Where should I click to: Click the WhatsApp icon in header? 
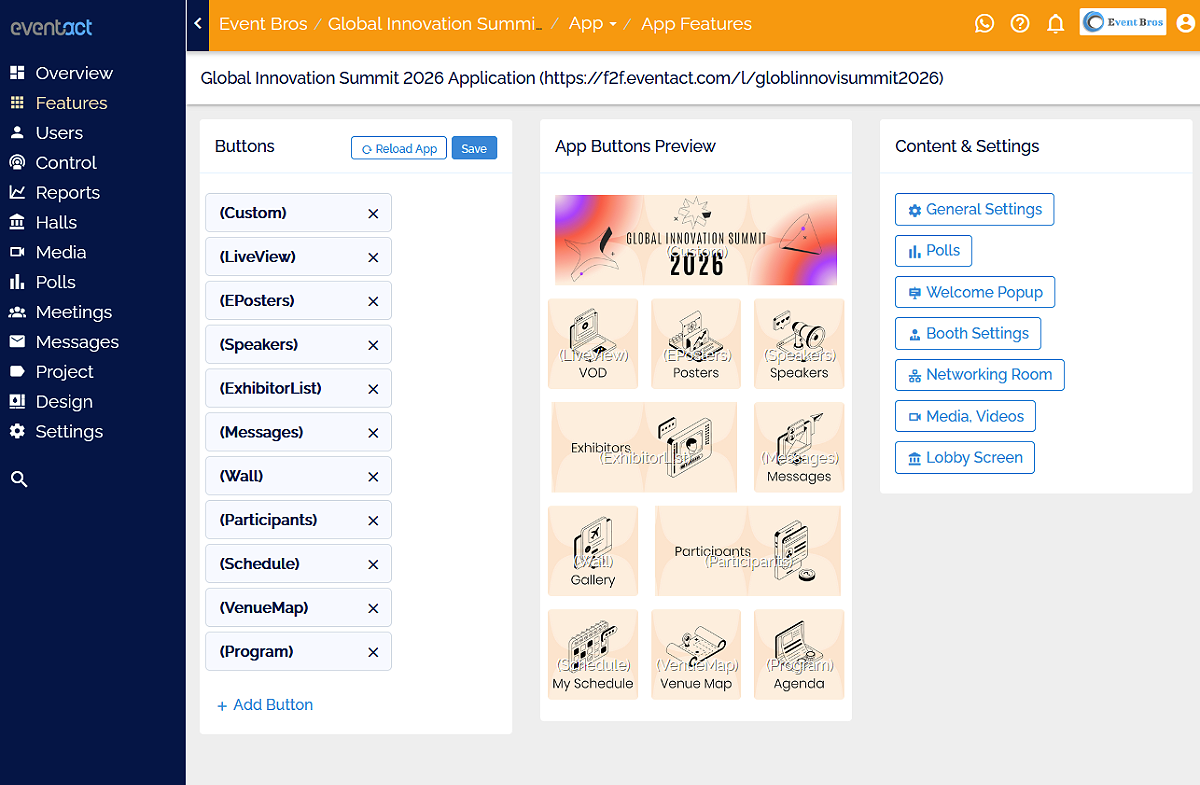[x=985, y=23]
